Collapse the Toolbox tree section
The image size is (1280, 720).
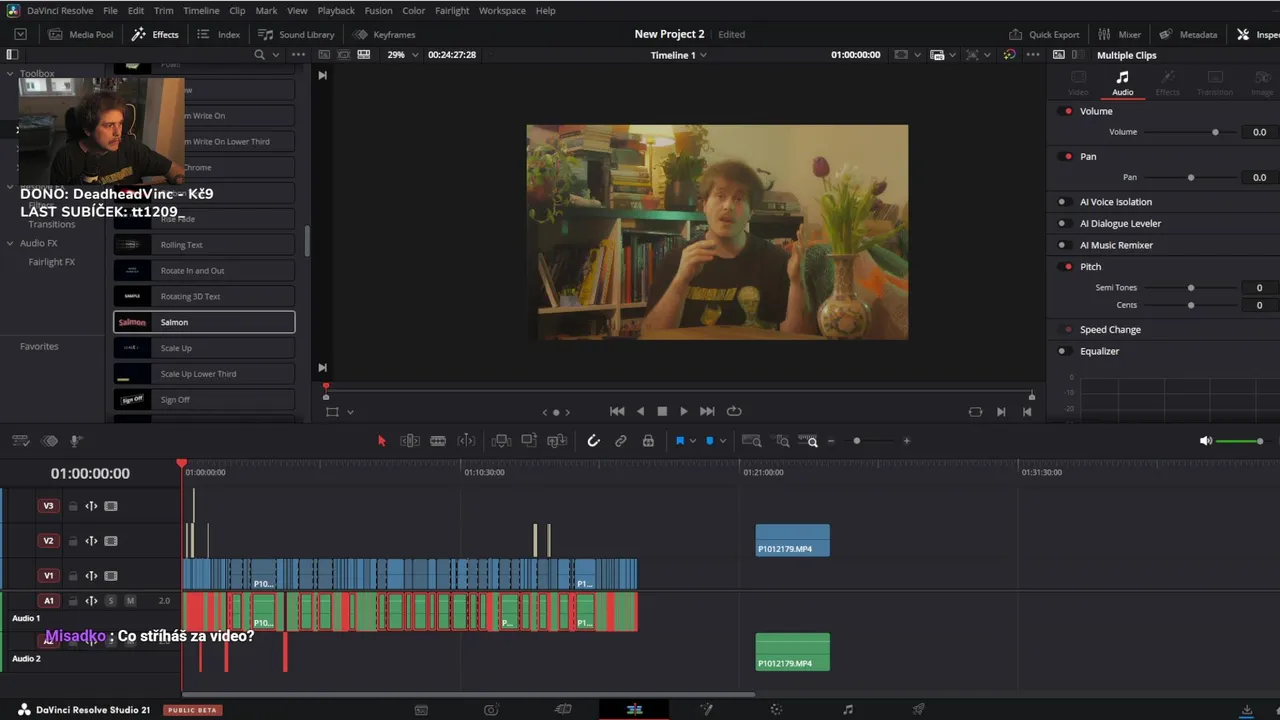click(x=10, y=74)
